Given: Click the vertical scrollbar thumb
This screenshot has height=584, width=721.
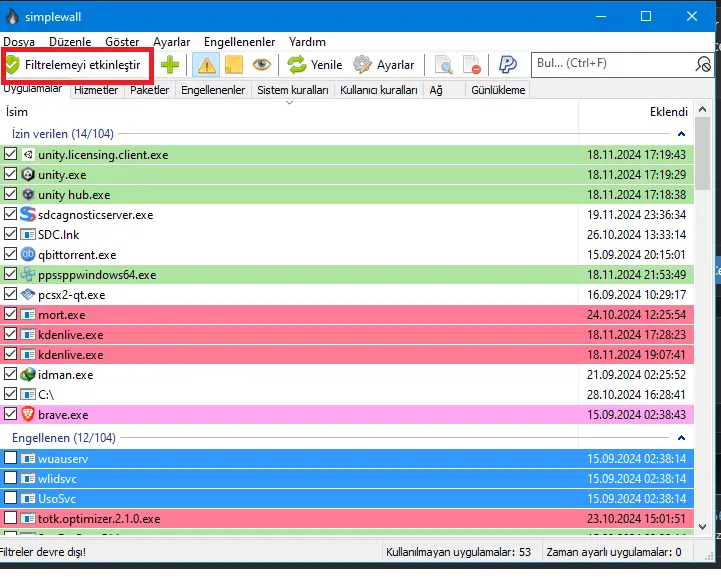Looking at the screenshot, I should click(702, 154).
